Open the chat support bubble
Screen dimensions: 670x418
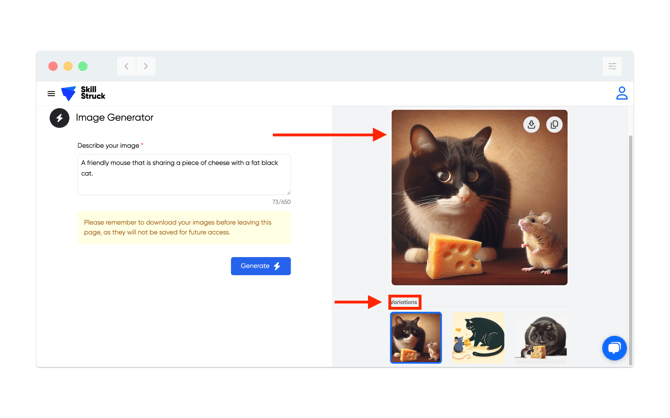click(614, 347)
